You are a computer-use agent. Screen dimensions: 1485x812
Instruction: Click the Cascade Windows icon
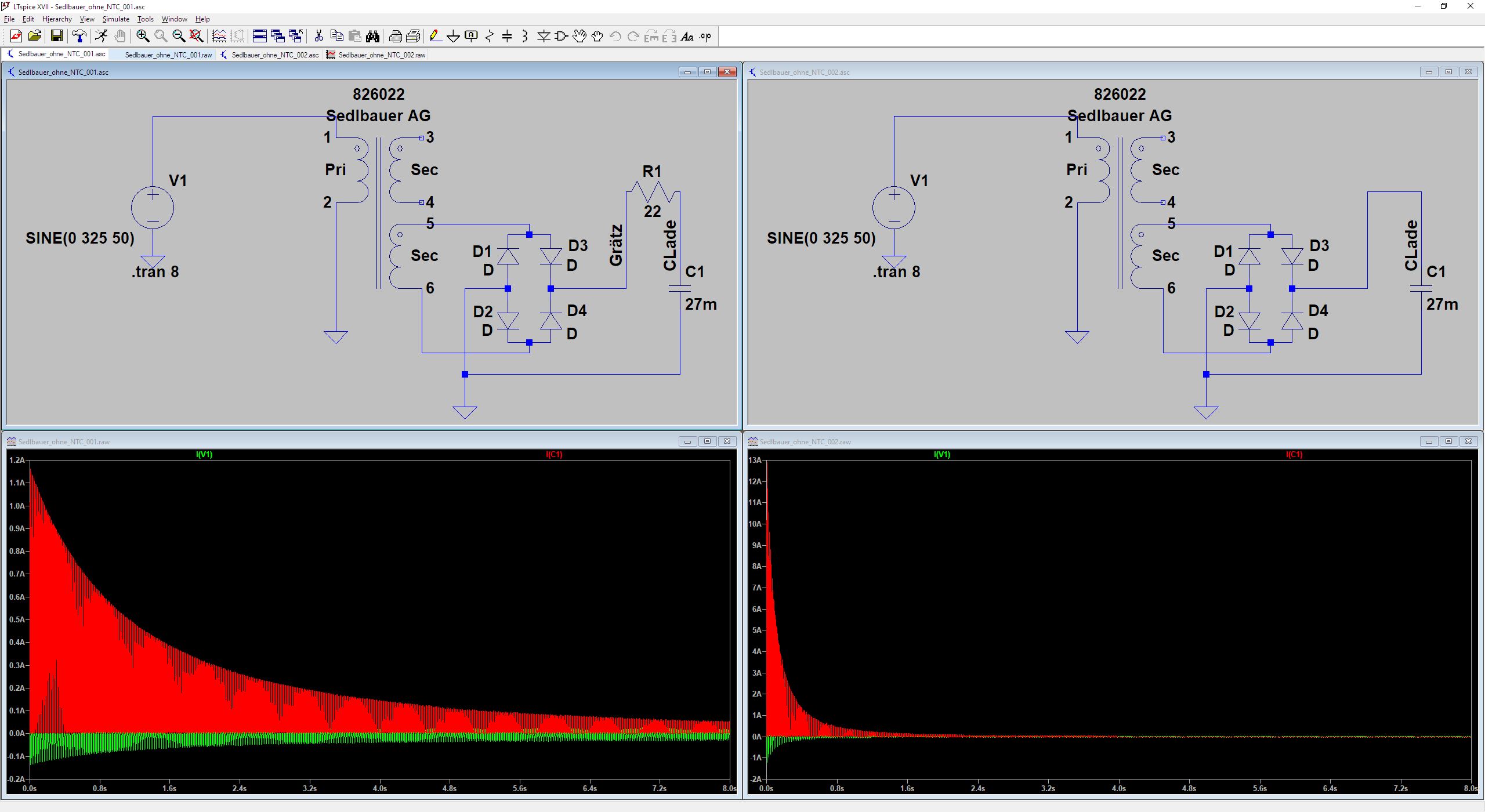tap(278, 37)
